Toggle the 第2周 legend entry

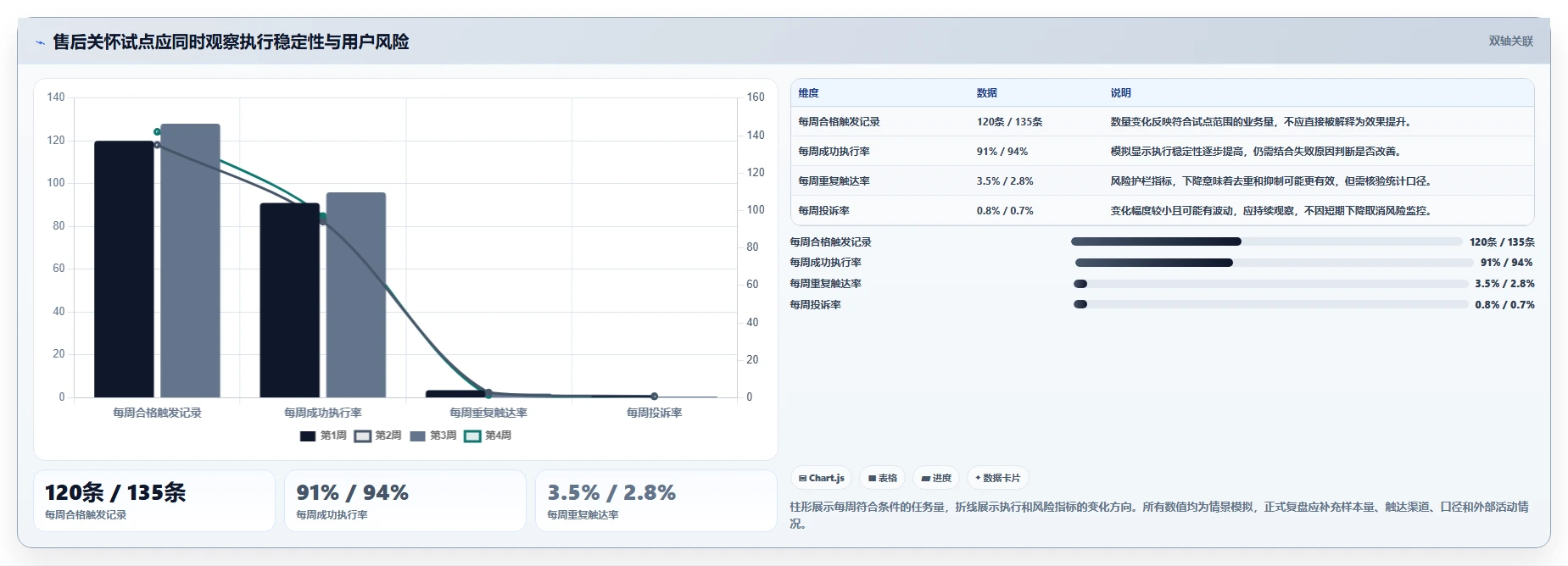click(378, 436)
